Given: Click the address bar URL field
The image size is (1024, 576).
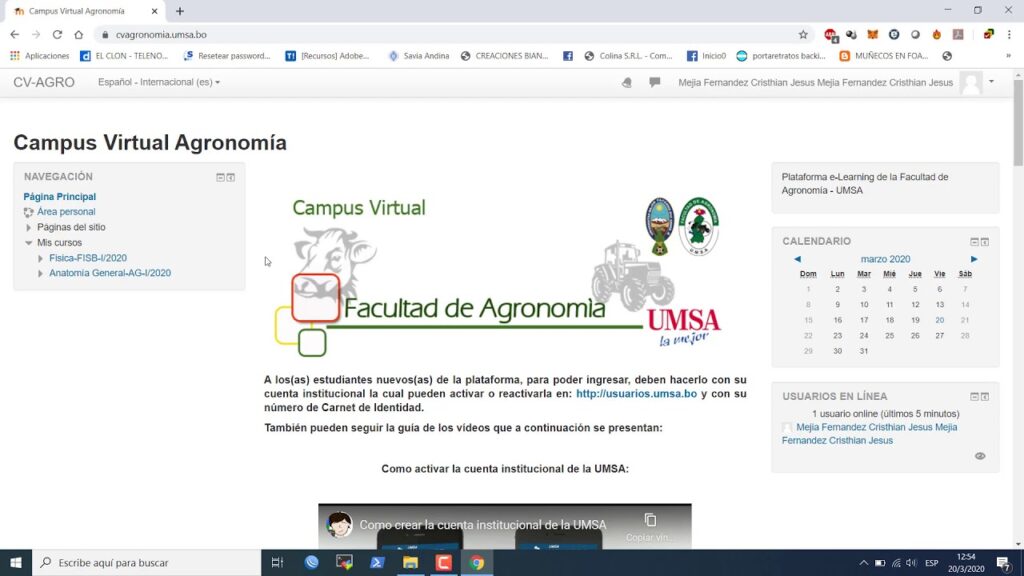Looking at the screenshot, I should click(x=451, y=35).
